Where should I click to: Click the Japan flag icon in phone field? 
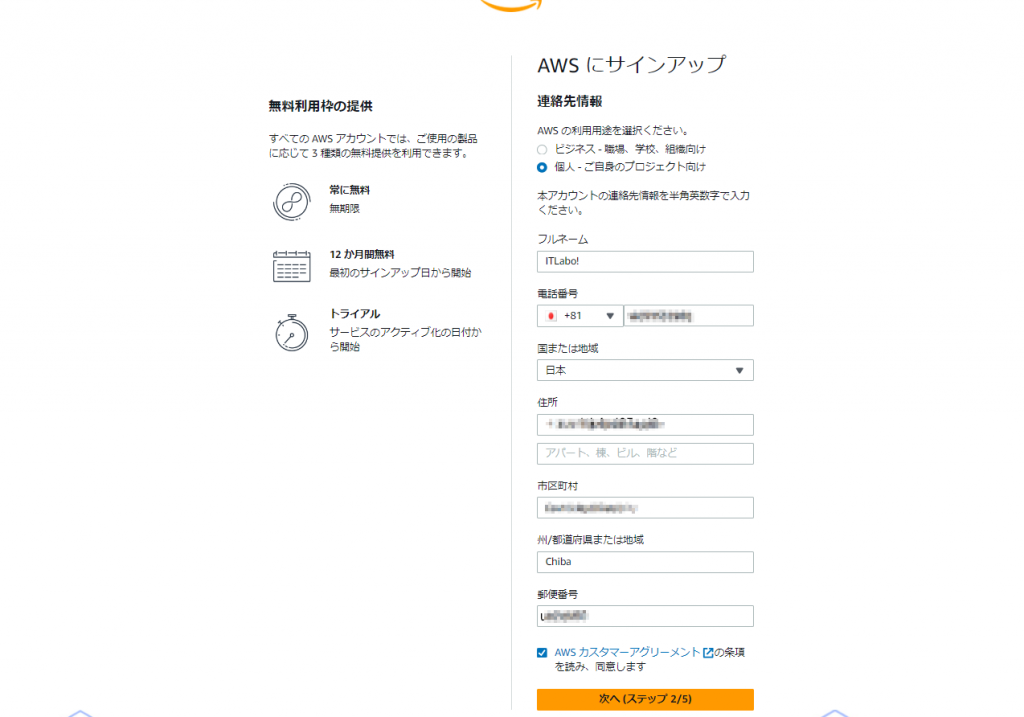[x=551, y=316]
